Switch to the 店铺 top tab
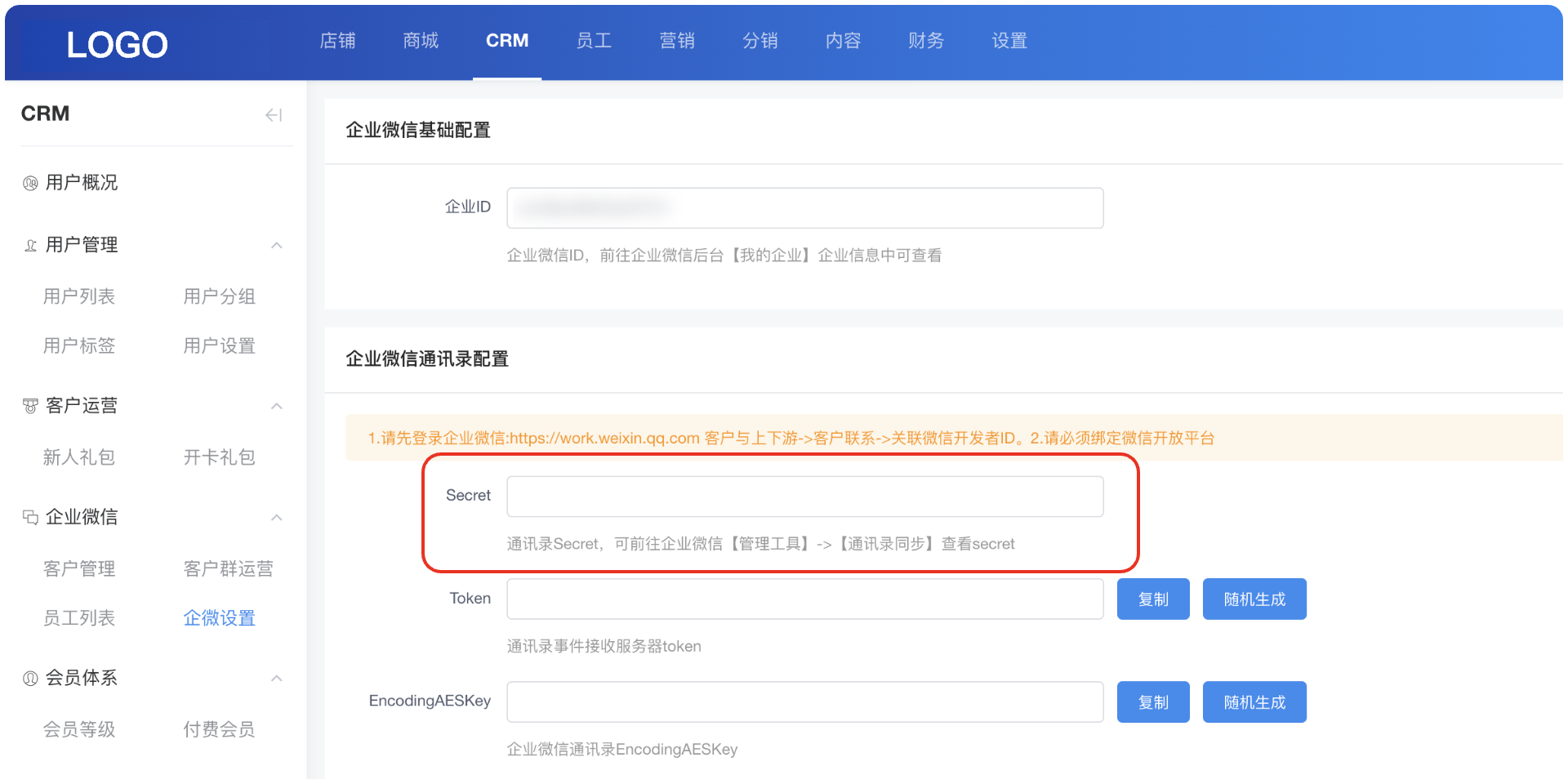This screenshot has width=1568, height=784. coord(337,41)
